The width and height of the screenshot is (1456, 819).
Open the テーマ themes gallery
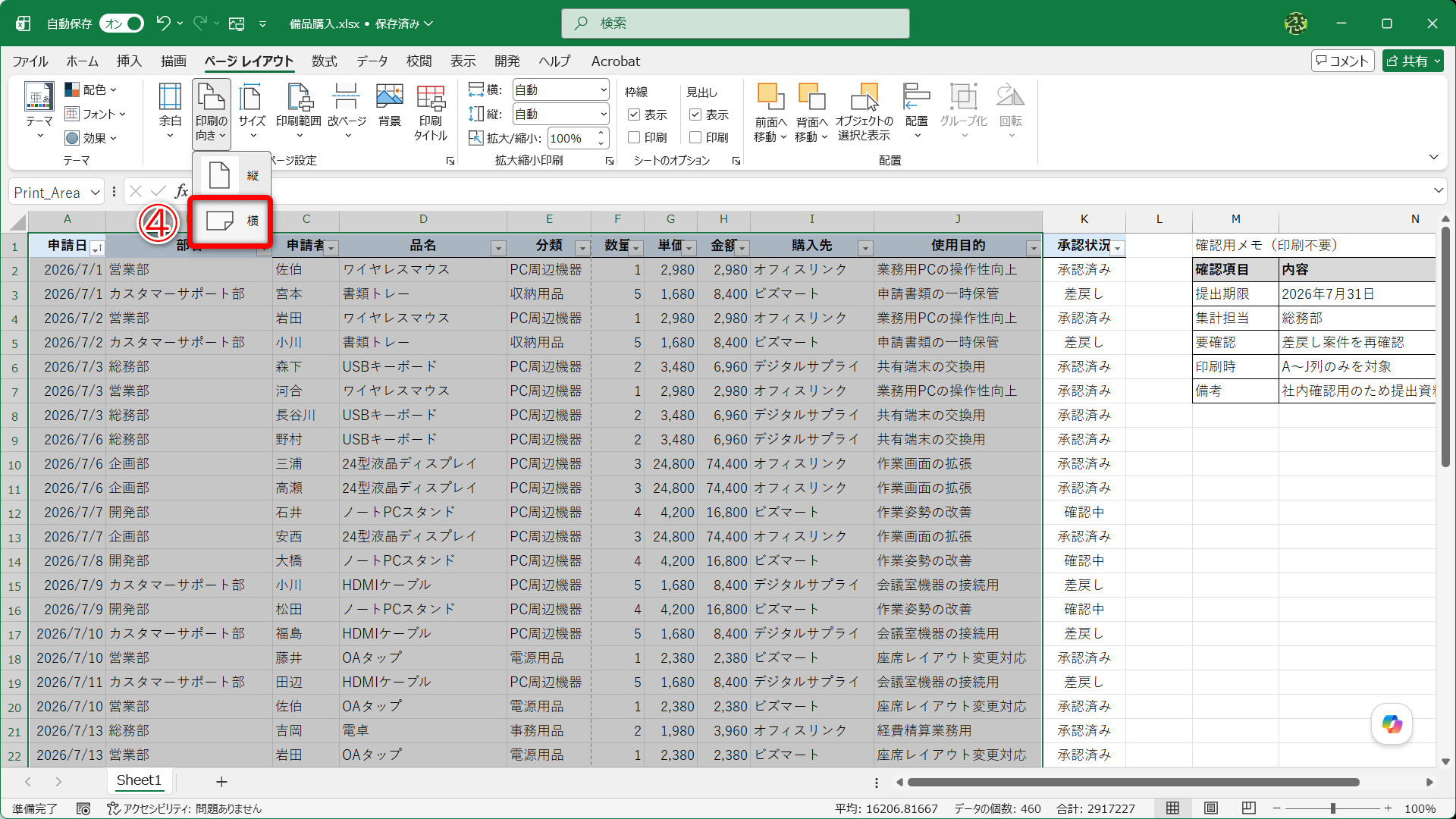[x=39, y=112]
